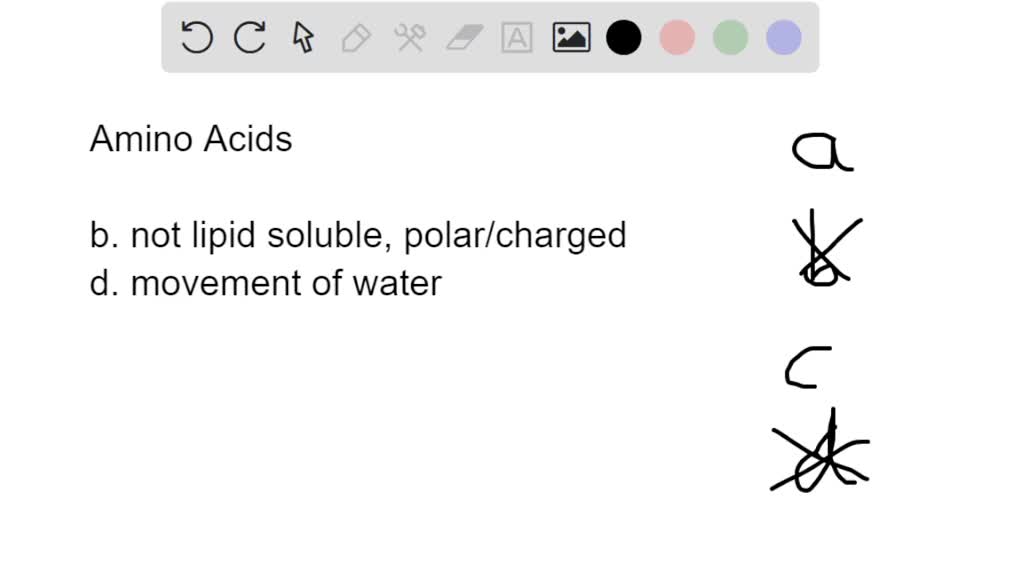1024x576 pixels.
Task: Click the Amino Acids heading text
Action: pyautogui.click(x=190, y=139)
